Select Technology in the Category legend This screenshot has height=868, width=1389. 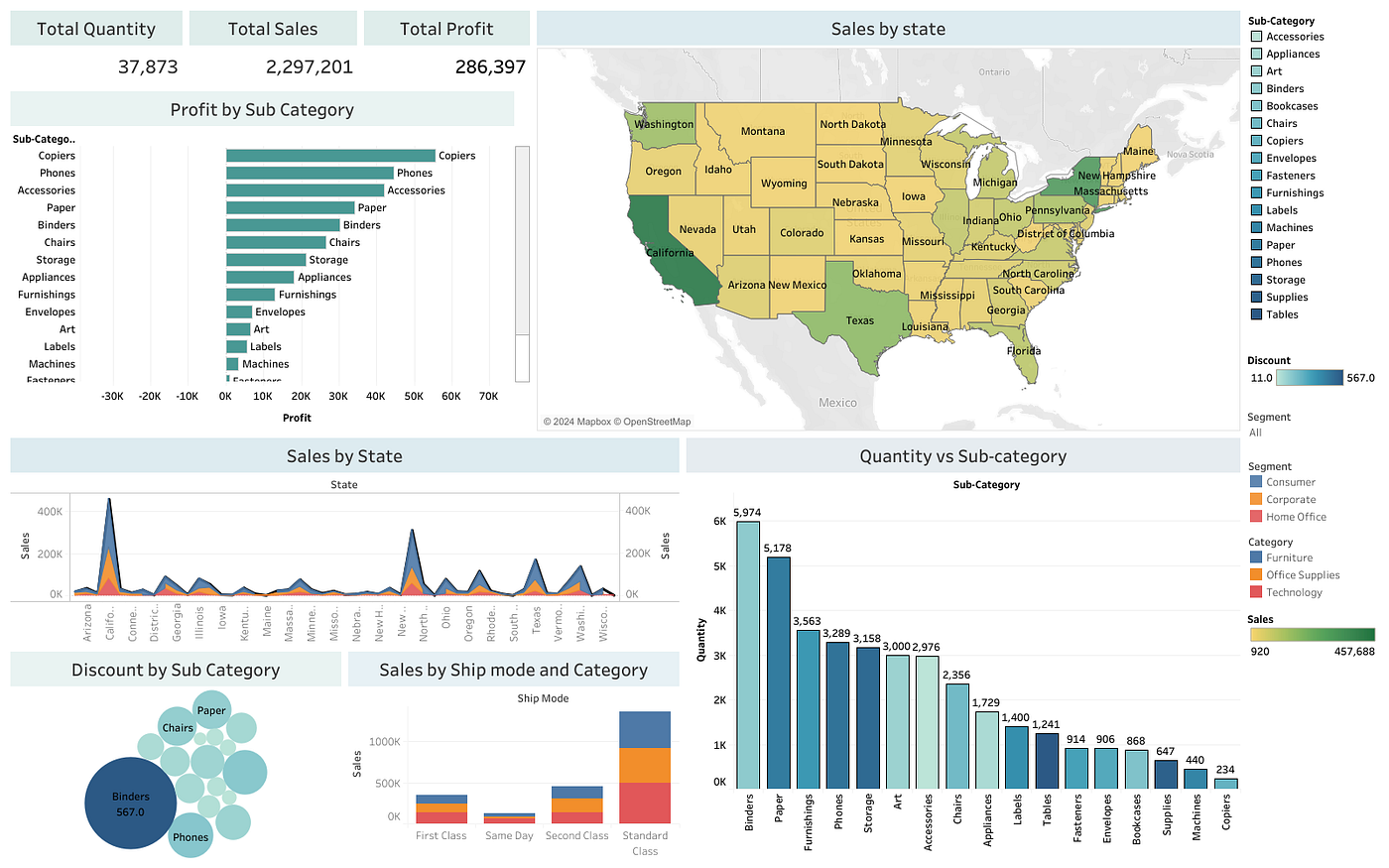[x=1255, y=591]
